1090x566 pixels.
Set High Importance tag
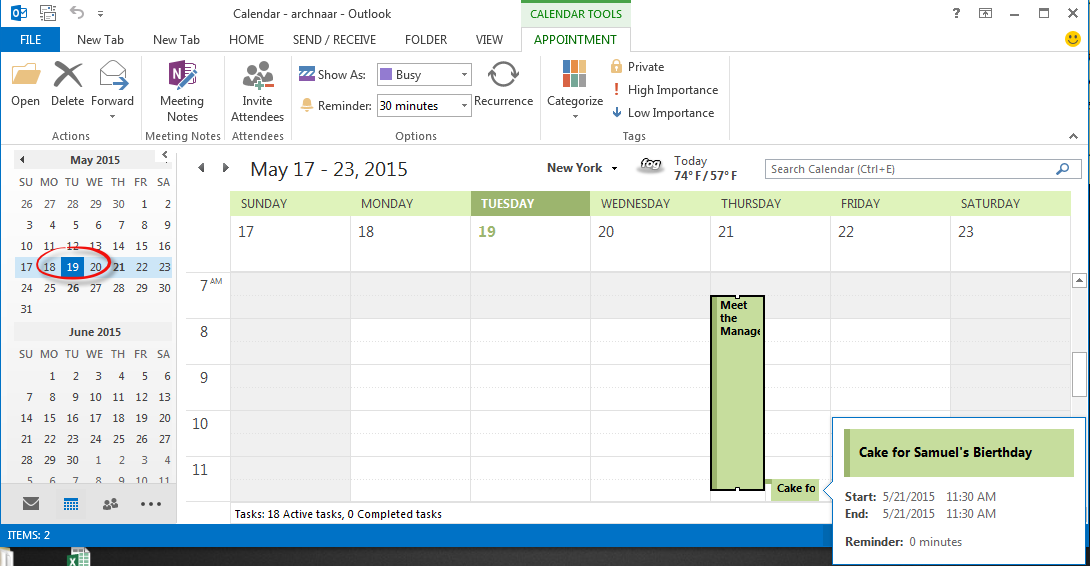point(665,90)
